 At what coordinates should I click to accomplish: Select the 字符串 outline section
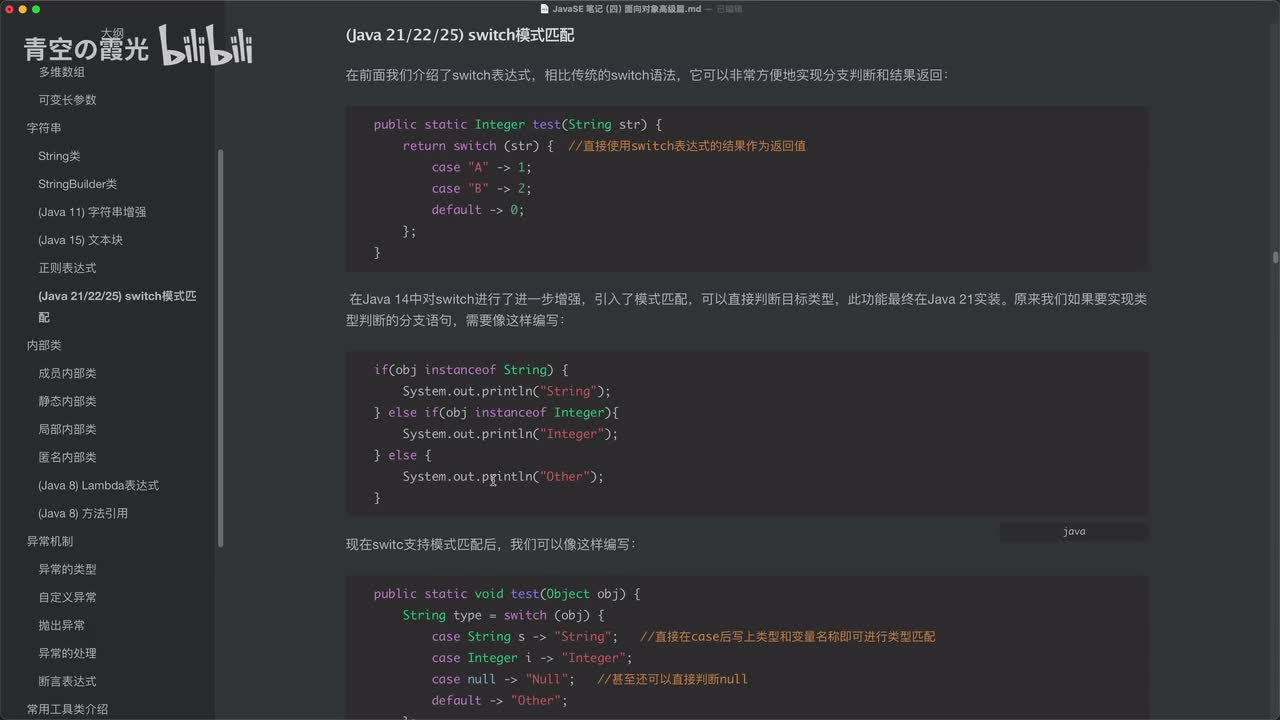pos(44,128)
